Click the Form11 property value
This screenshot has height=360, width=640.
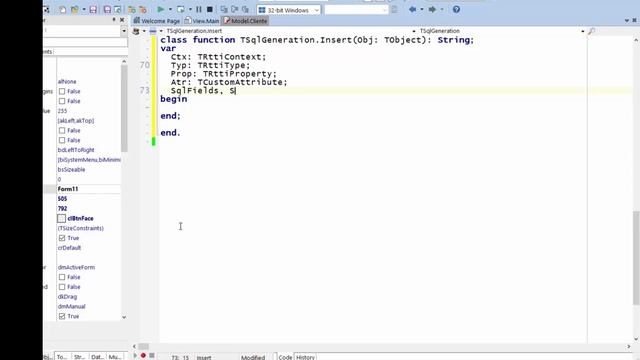(x=68, y=189)
